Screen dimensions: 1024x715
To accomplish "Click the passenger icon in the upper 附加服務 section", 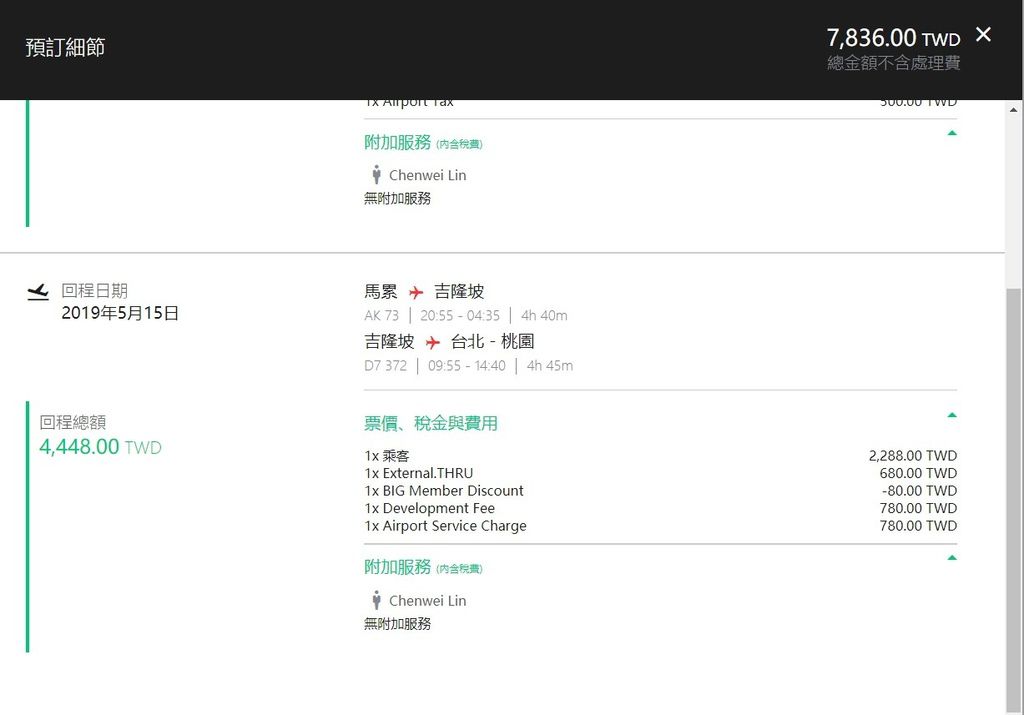I will coord(376,175).
